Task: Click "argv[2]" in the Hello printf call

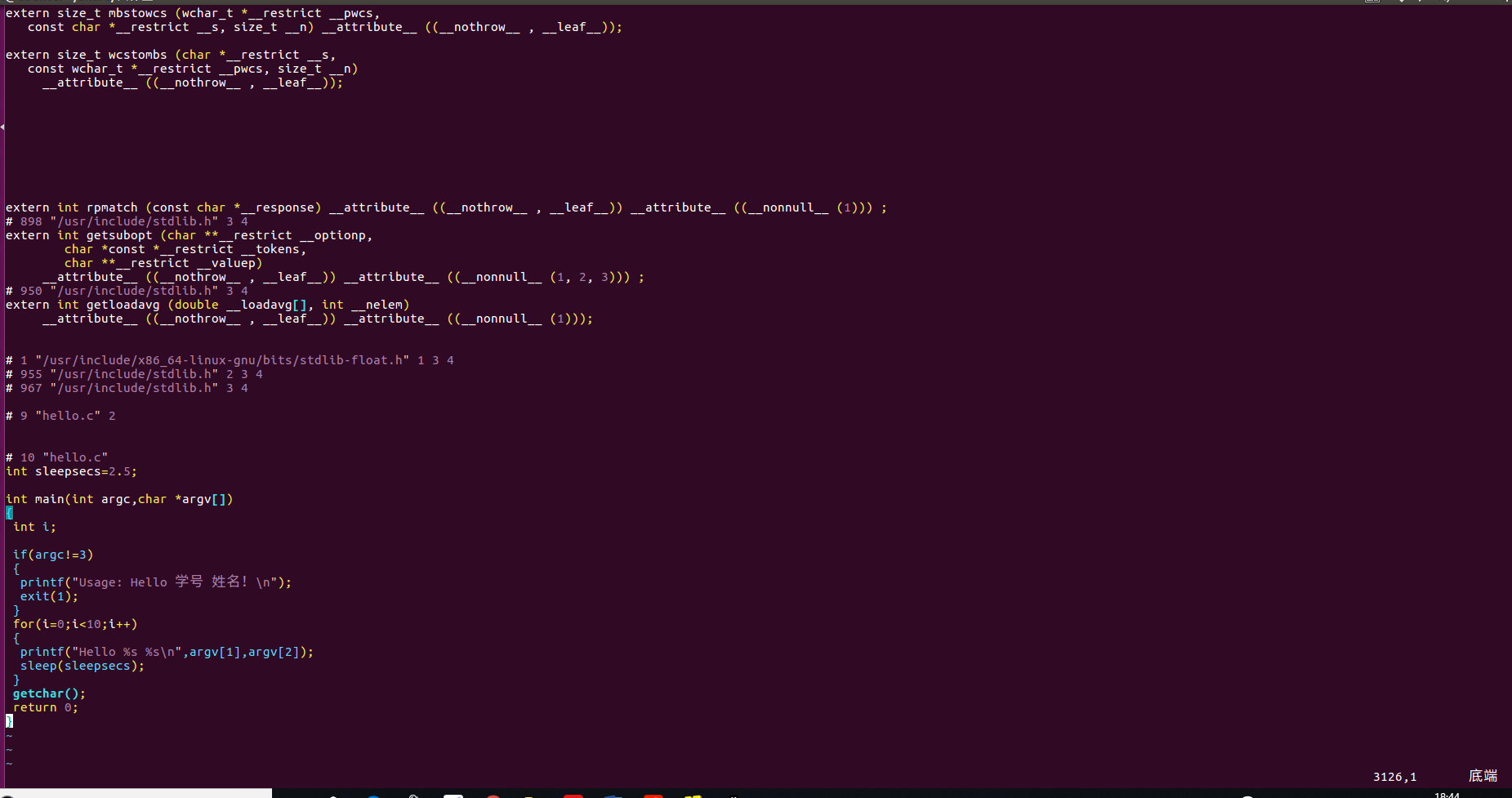Action: (274, 652)
